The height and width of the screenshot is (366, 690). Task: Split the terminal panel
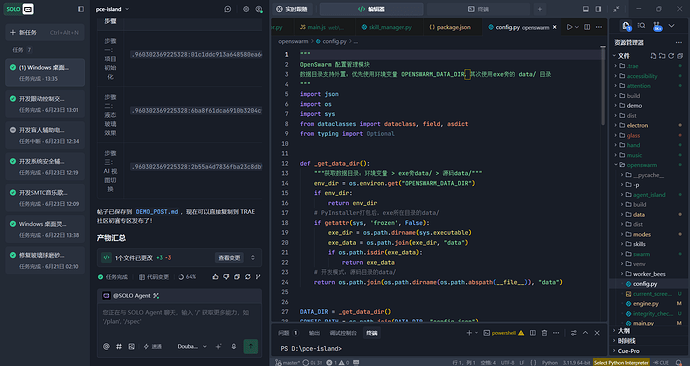point(533,333)
